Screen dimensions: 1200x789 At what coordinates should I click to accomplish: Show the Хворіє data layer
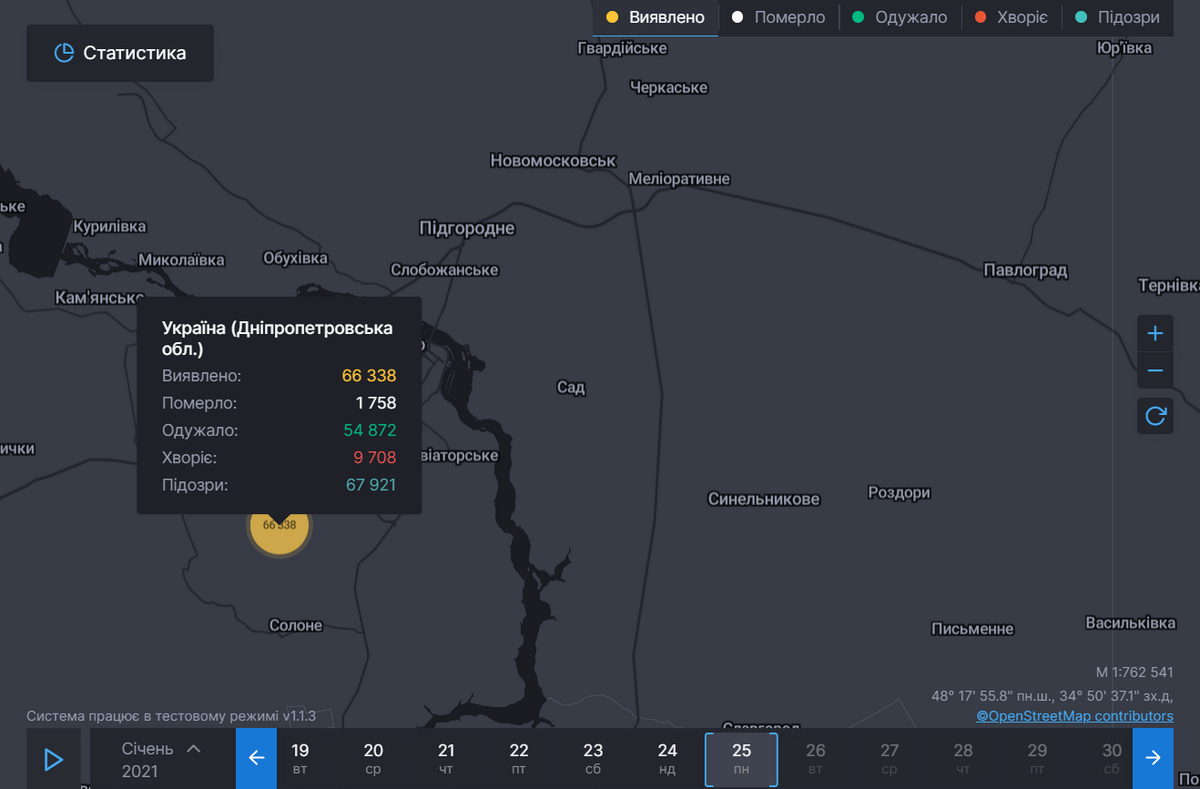coord(1011,18)
